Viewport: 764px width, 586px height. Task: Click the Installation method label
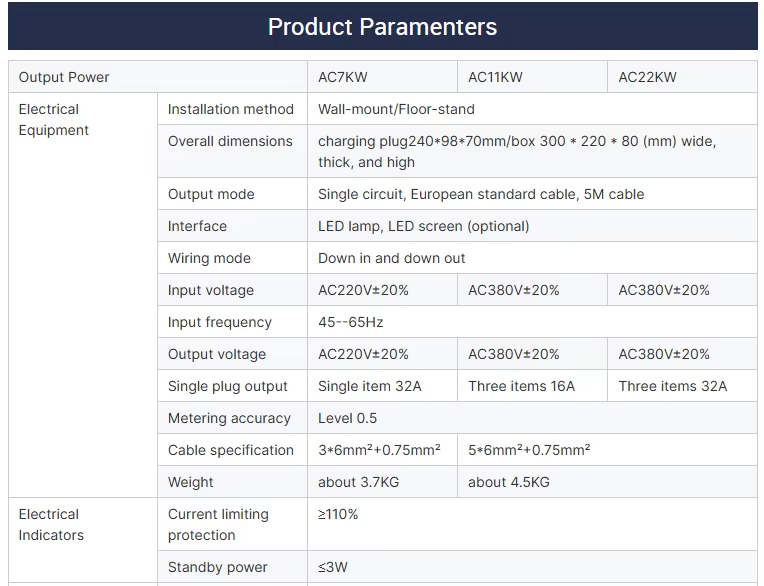pos(230,109)
